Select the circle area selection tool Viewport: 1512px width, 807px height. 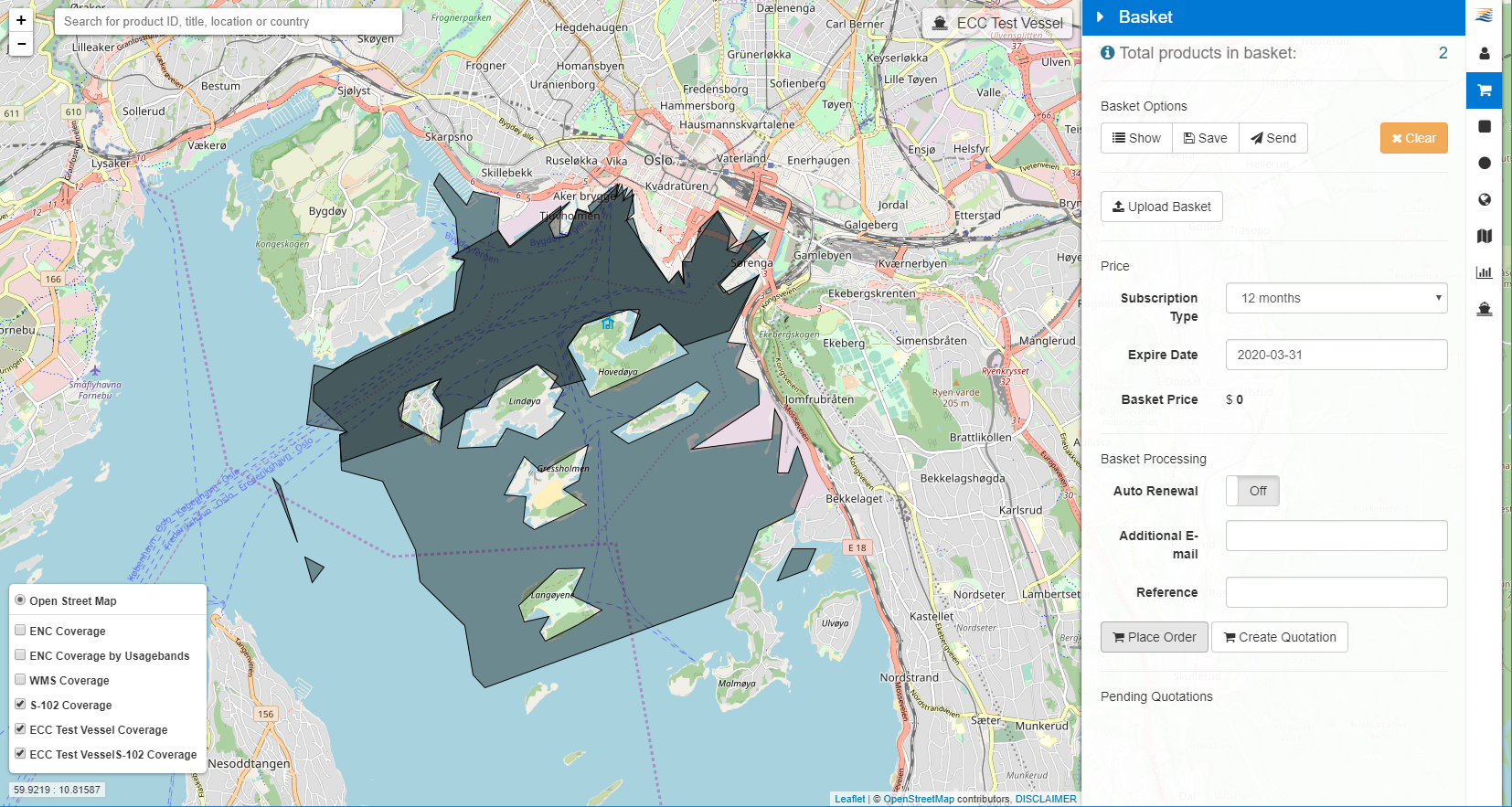point(1484,163)
